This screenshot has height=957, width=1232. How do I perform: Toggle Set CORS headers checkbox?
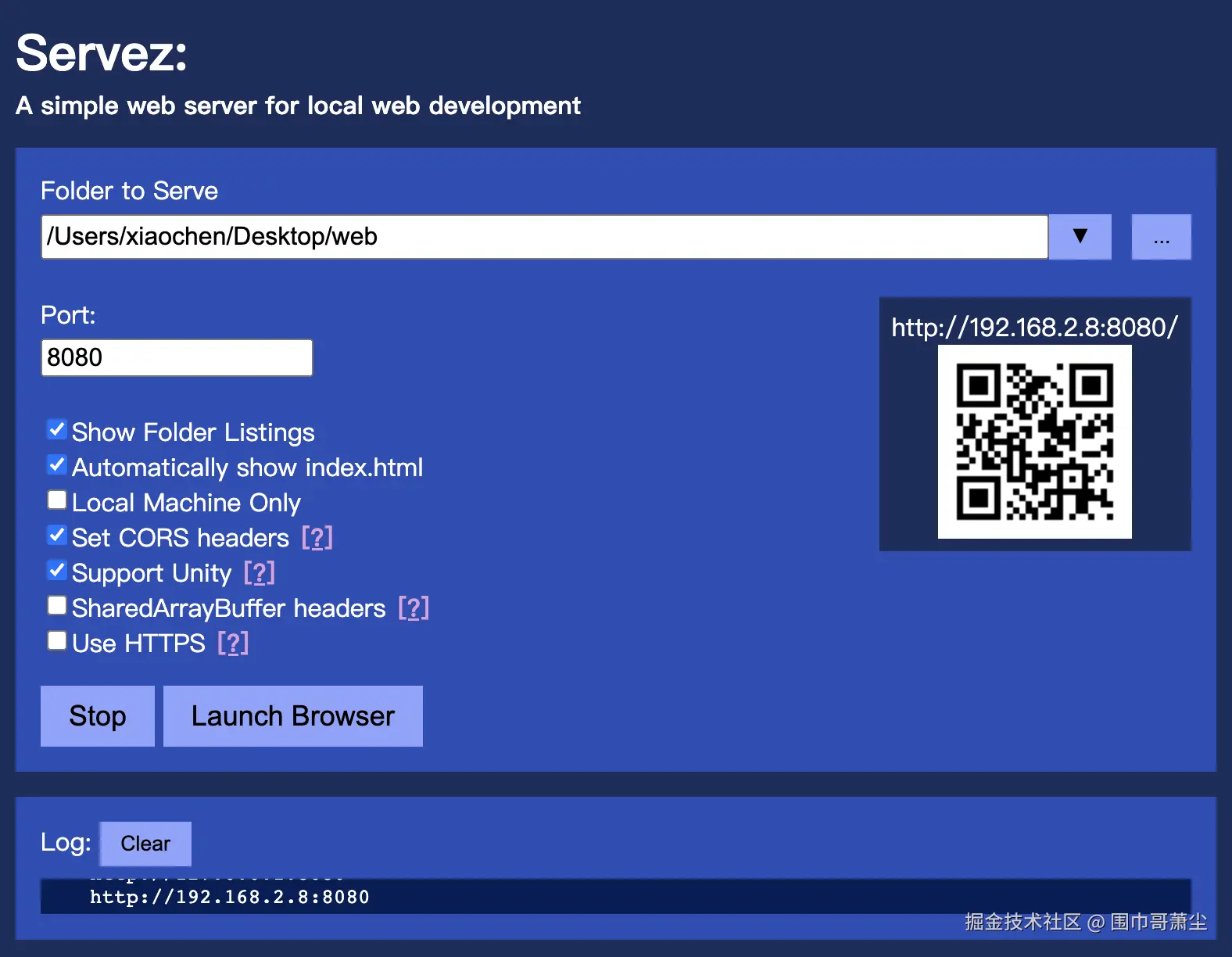coord(57,535)
